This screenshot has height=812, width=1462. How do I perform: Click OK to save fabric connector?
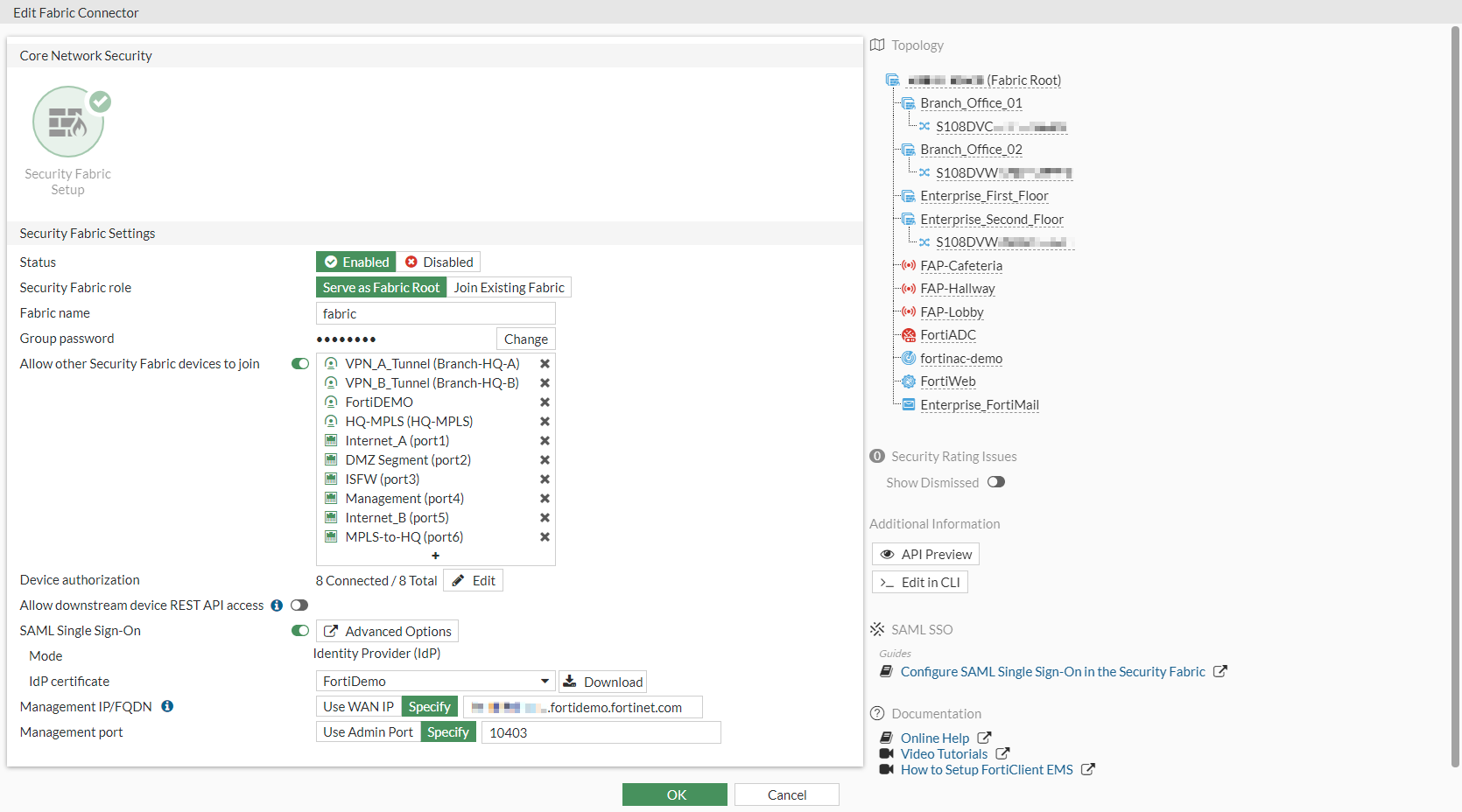(x=675, y=794)
